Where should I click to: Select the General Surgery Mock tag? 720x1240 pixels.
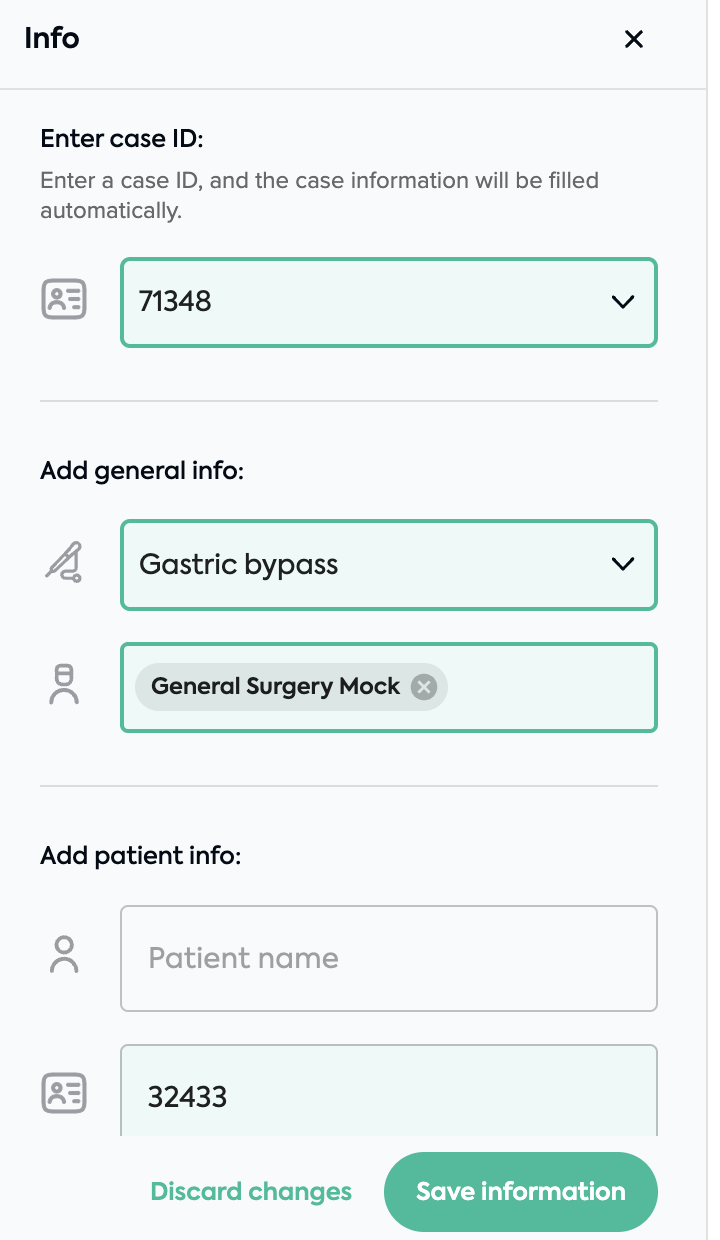(276, 687)
